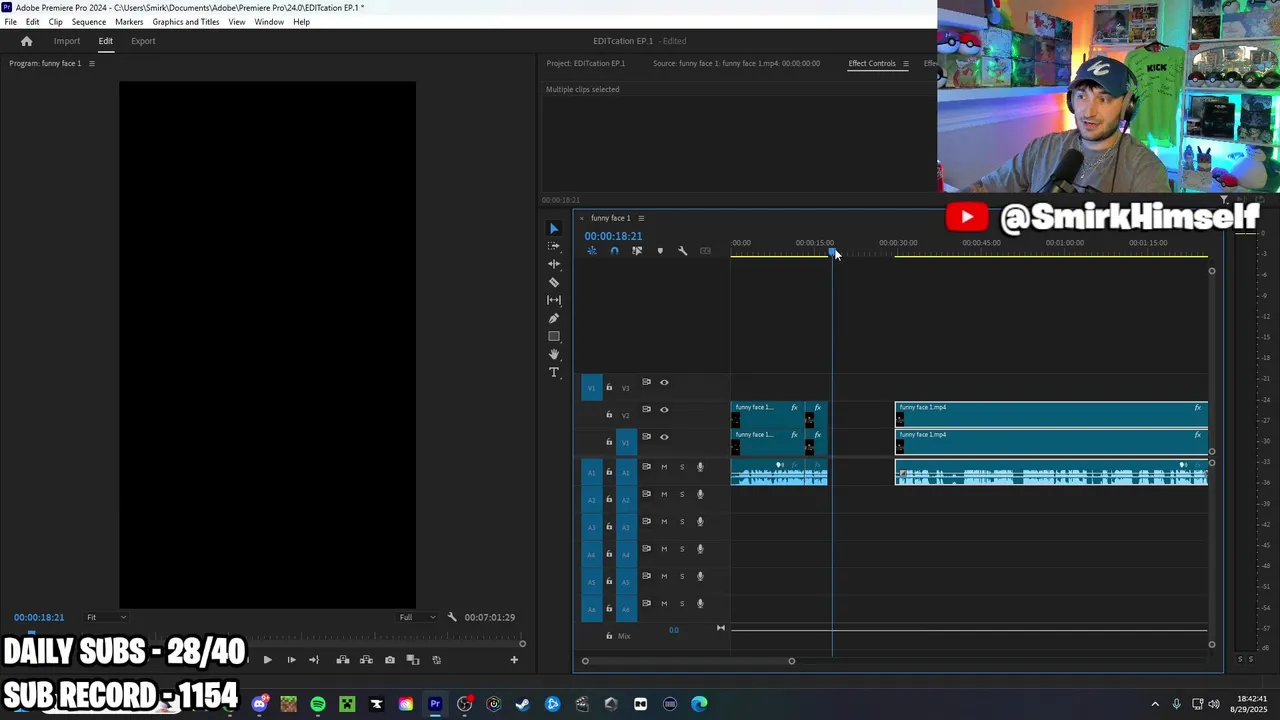The width and height of the screenshot is (1280, 720).
Task: Show hidden system tray icons
Action: pyautogui.click(x=1155, y=704)
